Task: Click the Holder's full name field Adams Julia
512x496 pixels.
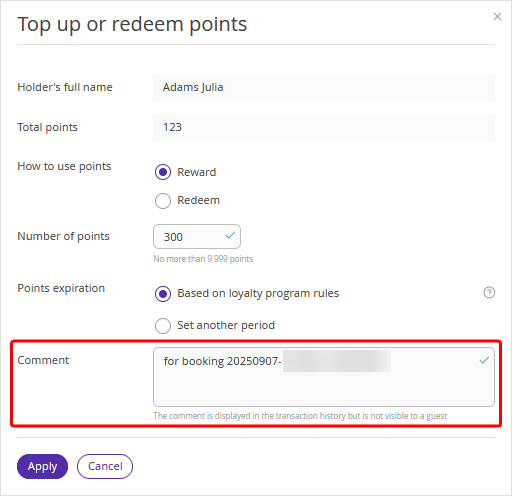Action: pos(324,88)
